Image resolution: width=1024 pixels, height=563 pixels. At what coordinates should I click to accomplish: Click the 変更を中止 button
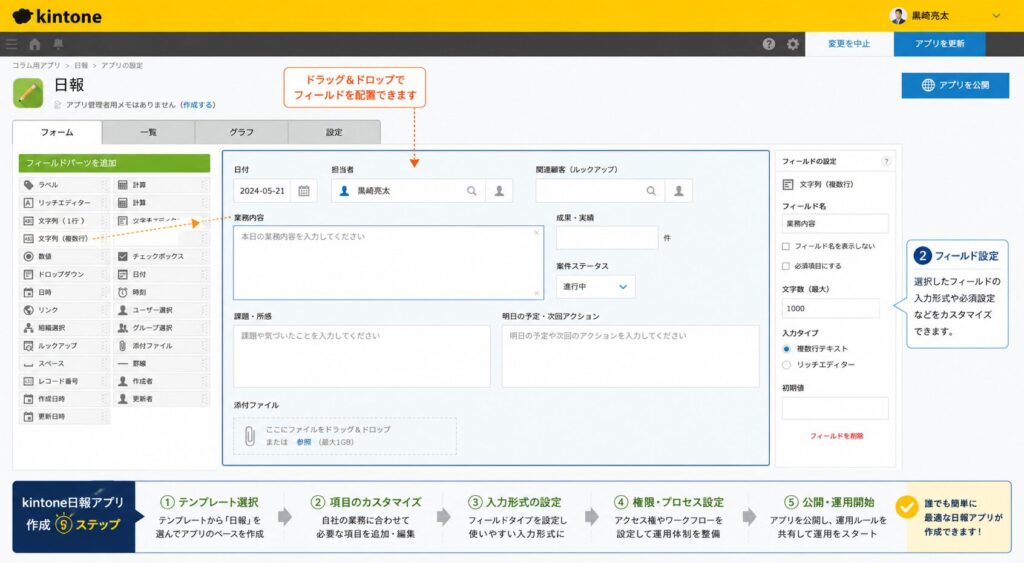[849, 44]
